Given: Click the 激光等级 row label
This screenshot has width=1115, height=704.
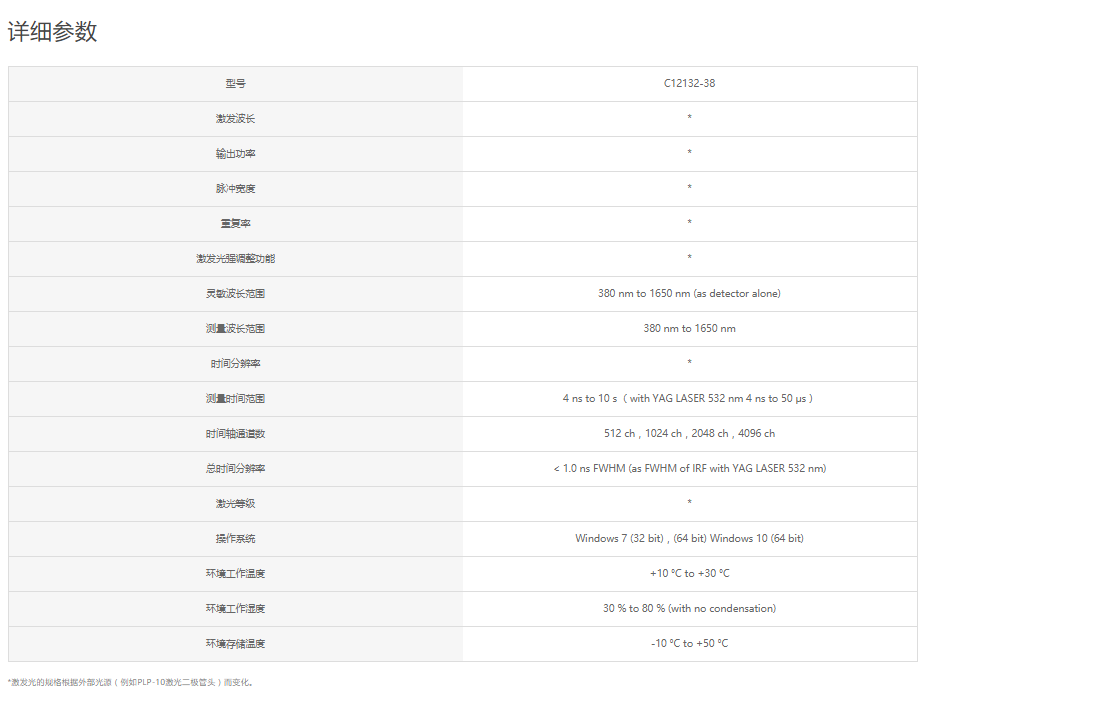Looking at the screenshot, I should 235,503.
